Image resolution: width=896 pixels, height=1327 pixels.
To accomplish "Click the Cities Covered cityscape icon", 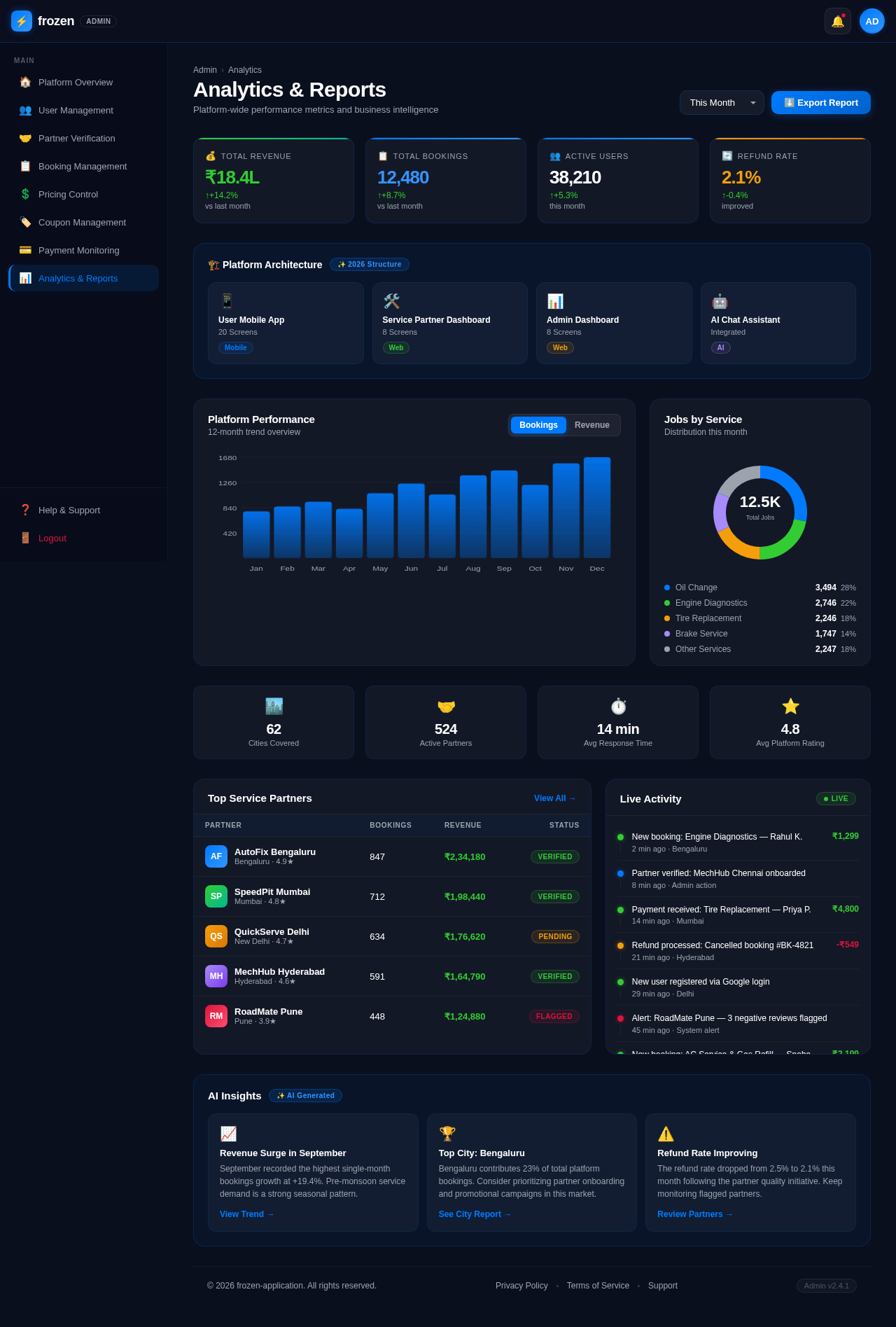I will [274, 706].
